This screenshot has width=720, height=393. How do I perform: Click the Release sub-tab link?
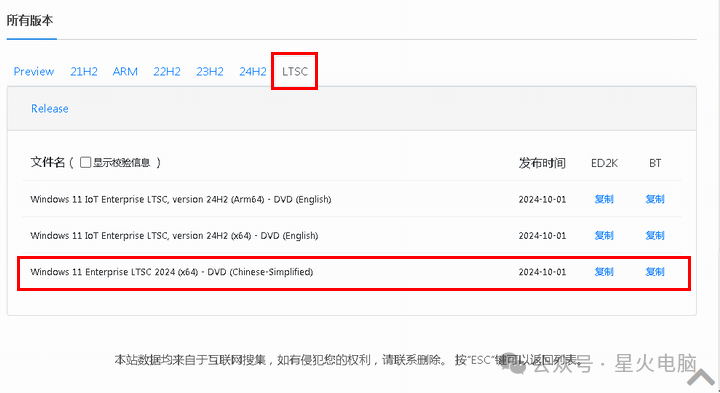click(50, 109)
